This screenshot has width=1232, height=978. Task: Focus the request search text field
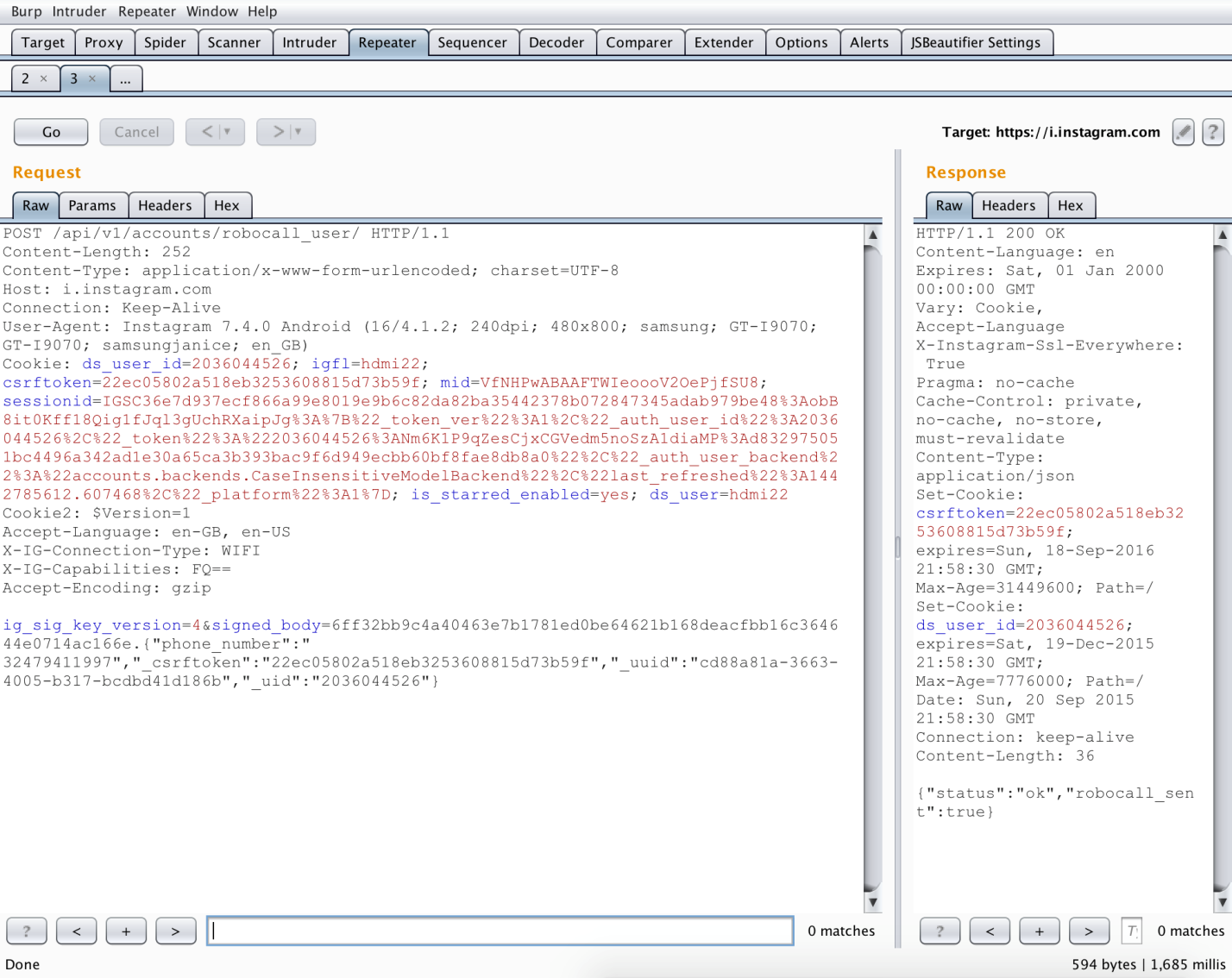tap(500, 931)
